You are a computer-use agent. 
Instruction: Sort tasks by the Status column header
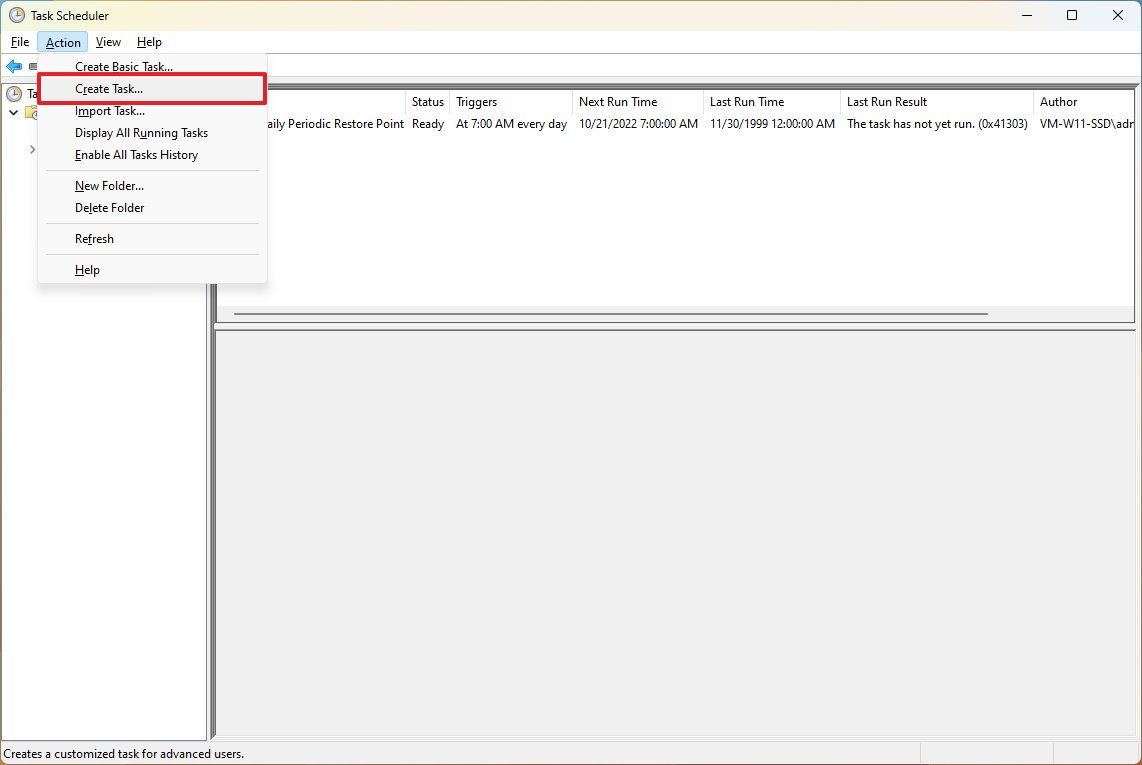(427, 101)
